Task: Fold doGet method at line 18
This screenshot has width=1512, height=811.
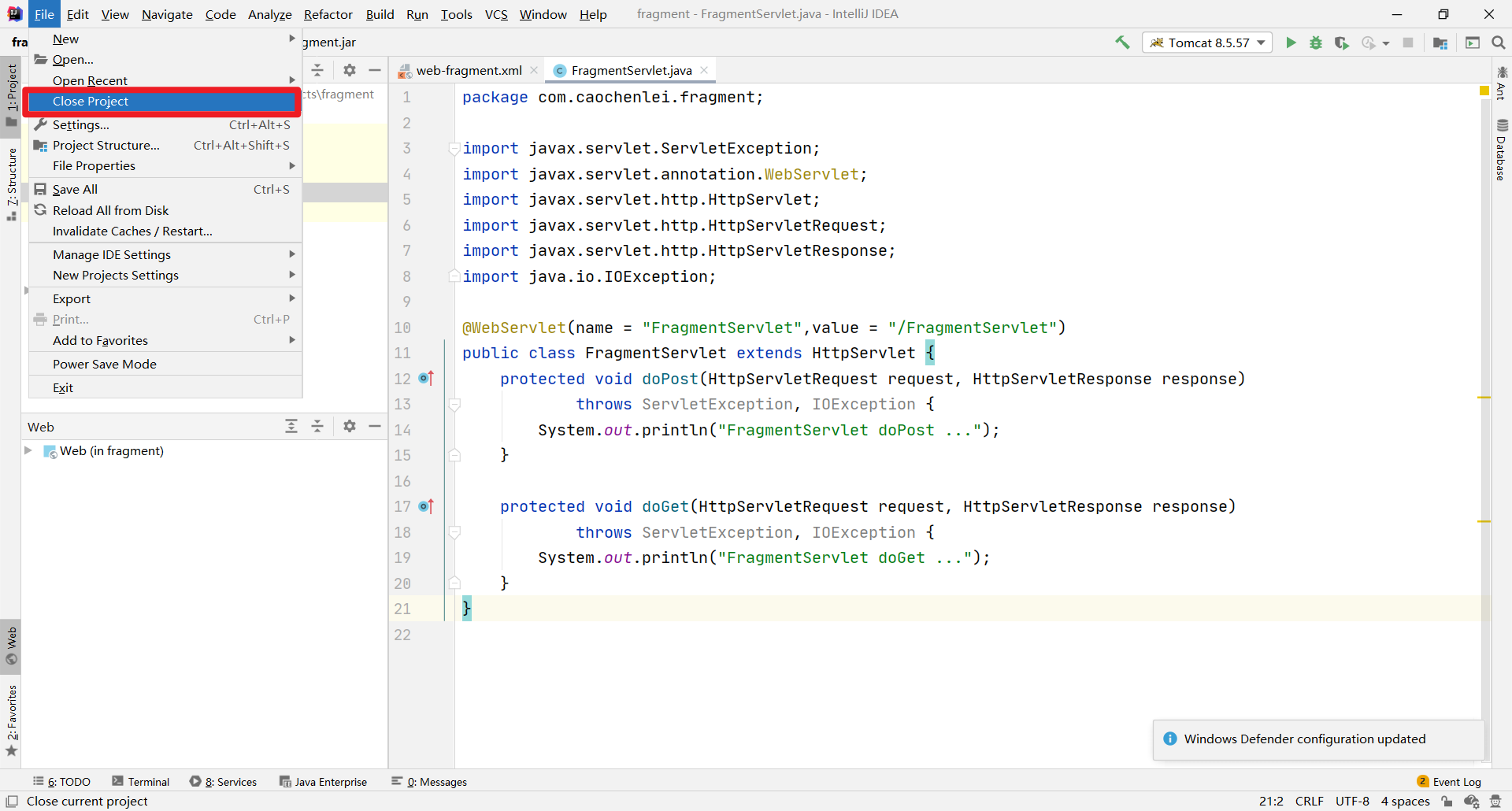Action: (454, 532)
